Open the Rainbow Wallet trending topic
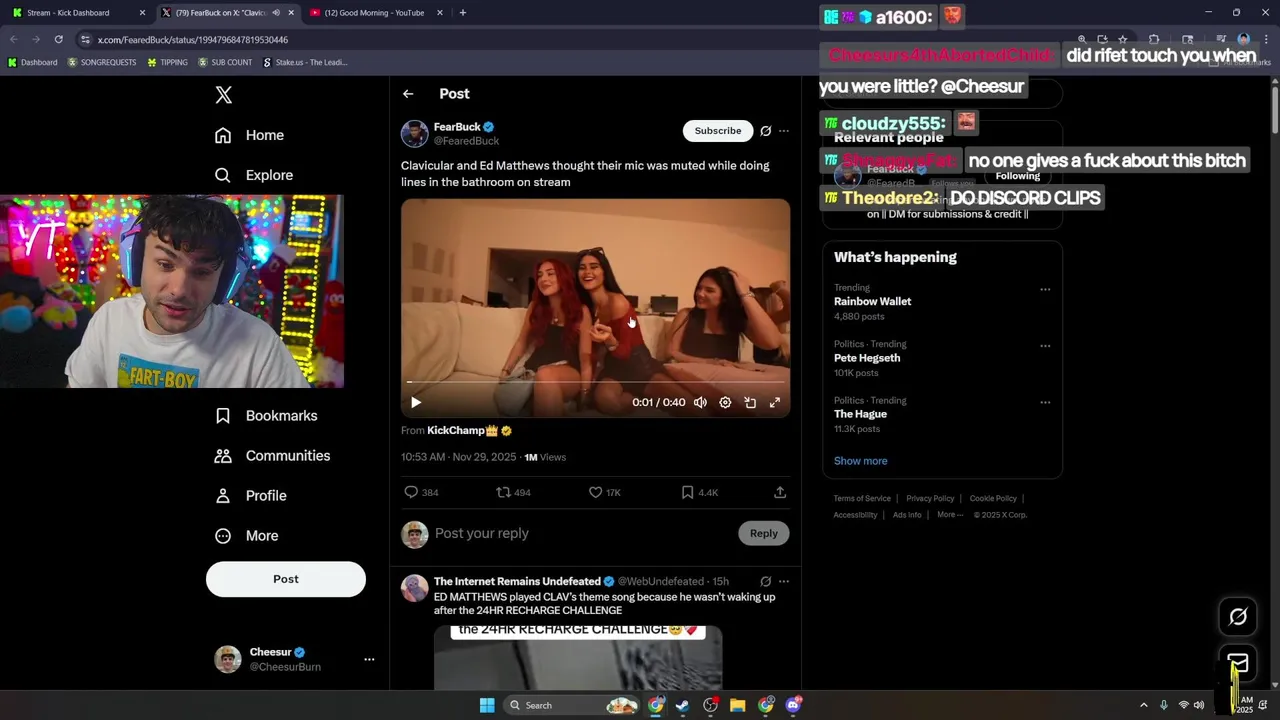The image size is (1280, 720). pos(873,302)
